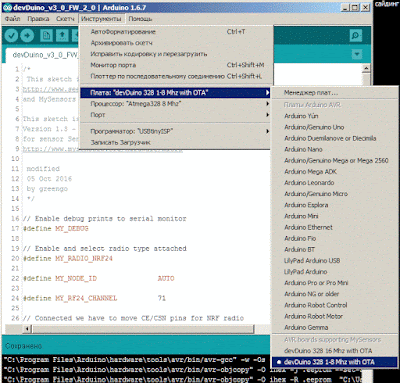
Task: Click comment 'Enable debug prints to serial monitor'
Action: [x=104, y=219]
